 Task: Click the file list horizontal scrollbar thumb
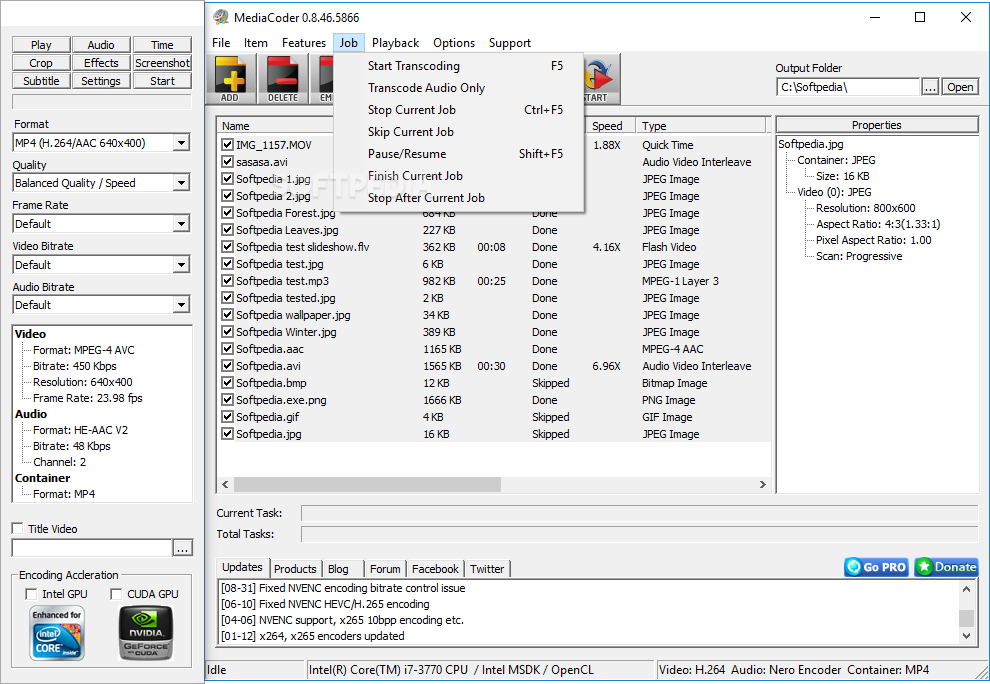point(367,484)
